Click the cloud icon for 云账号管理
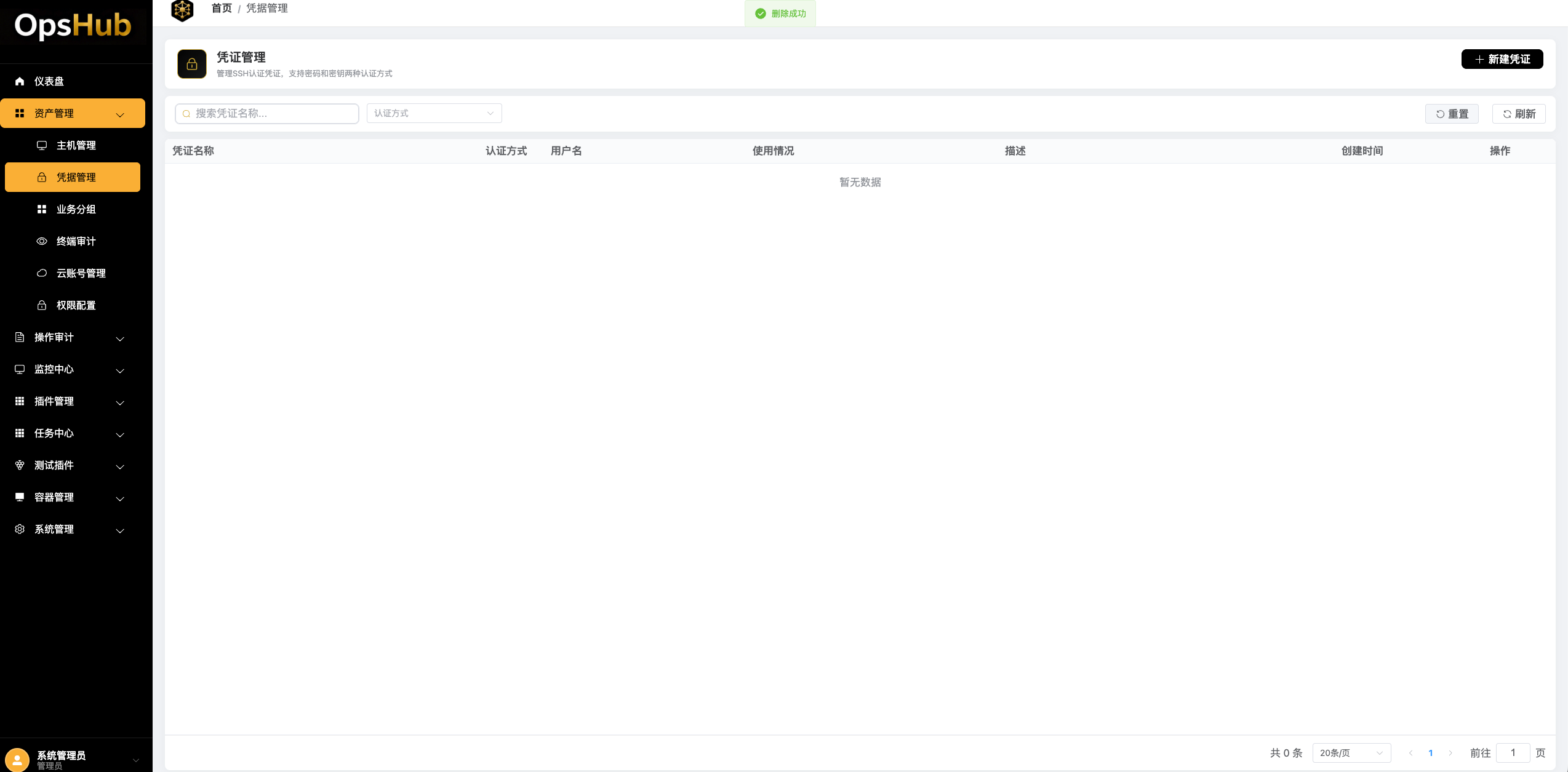The width and height of the screenshot is (1568, 772). [42, 273]
